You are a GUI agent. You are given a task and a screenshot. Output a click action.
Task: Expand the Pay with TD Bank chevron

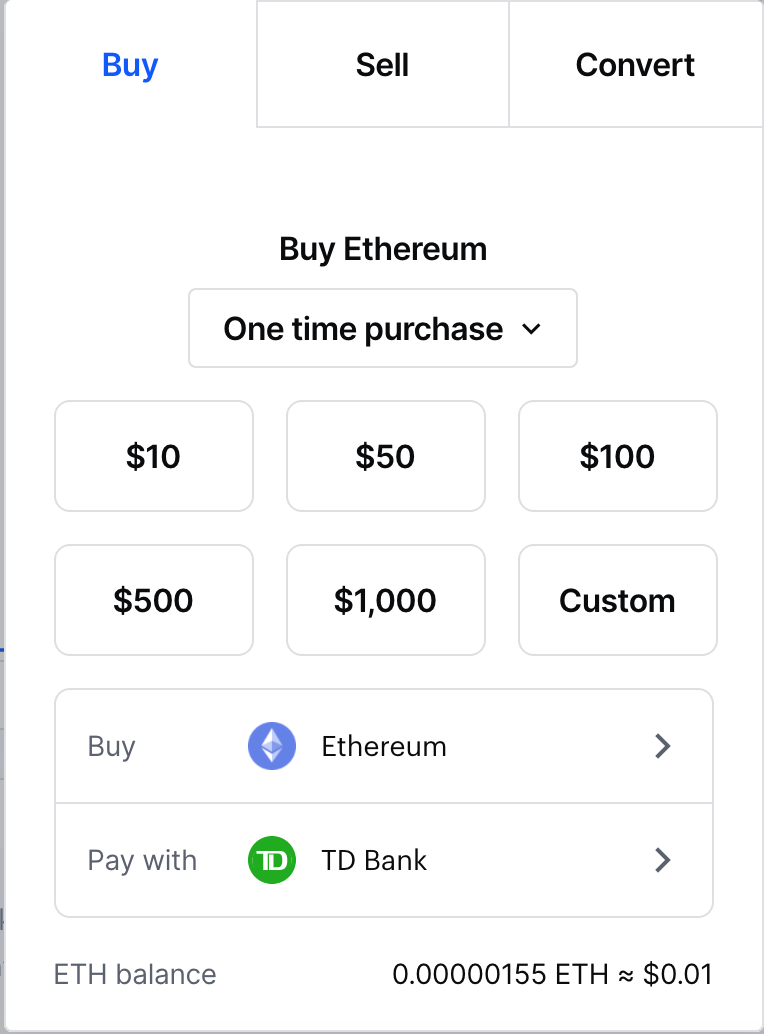click(662, 860)
